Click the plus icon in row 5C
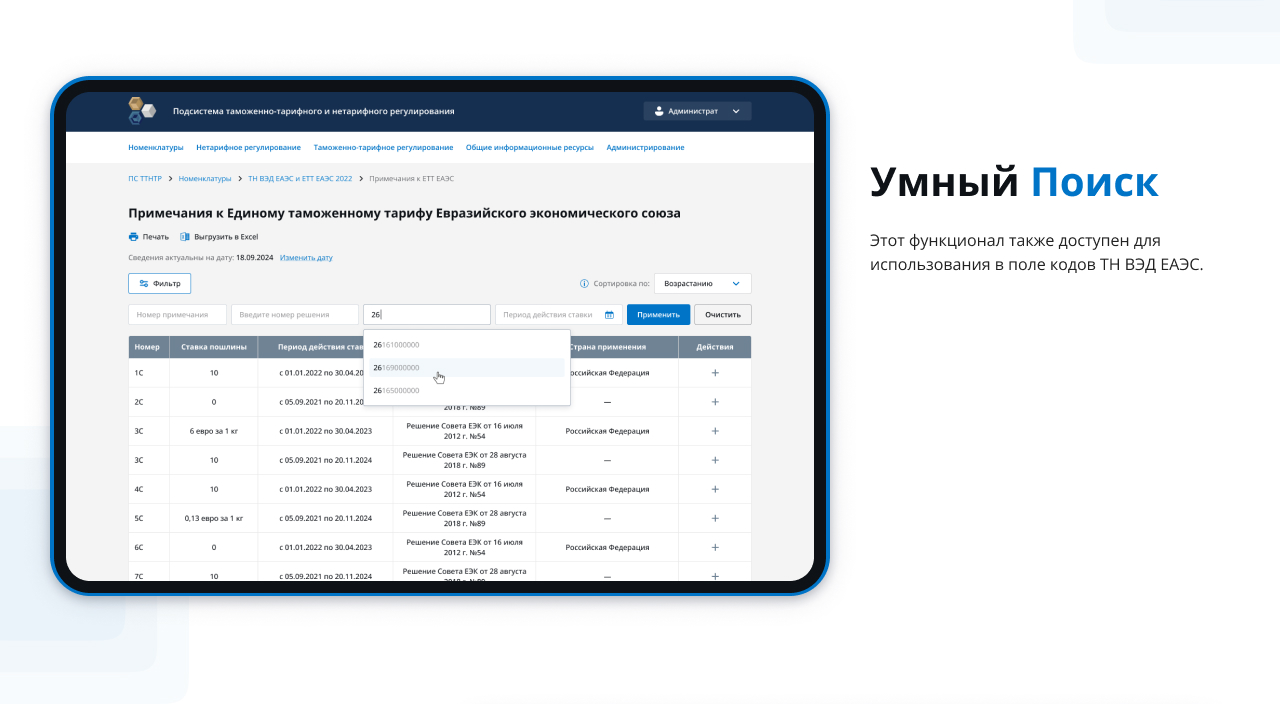This screenshot has width=1280, height=704. click(x=715, y=519)
